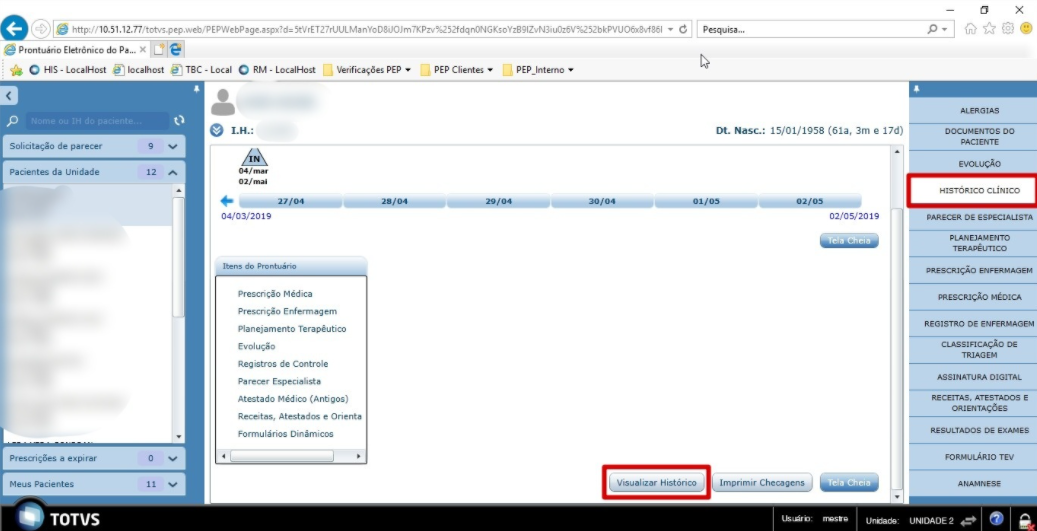1037x531 pixels.
Task: Click lower Tela Cheia button
Action: click(849, 483)
